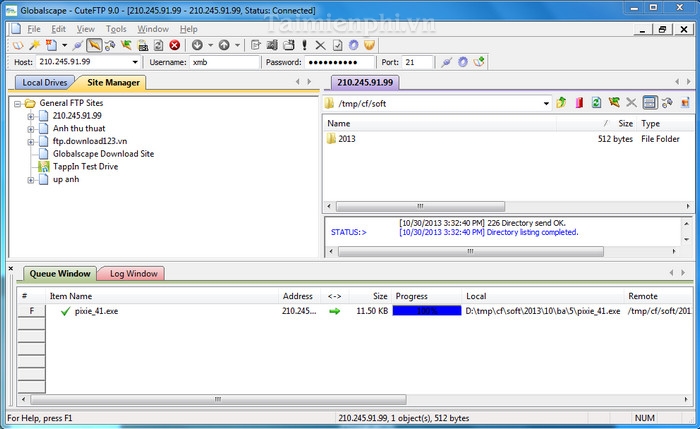Click the toolbar icon left of new folder
This screenshot has height=429, width=700.
pyautogui.click(x=272, y=45)
